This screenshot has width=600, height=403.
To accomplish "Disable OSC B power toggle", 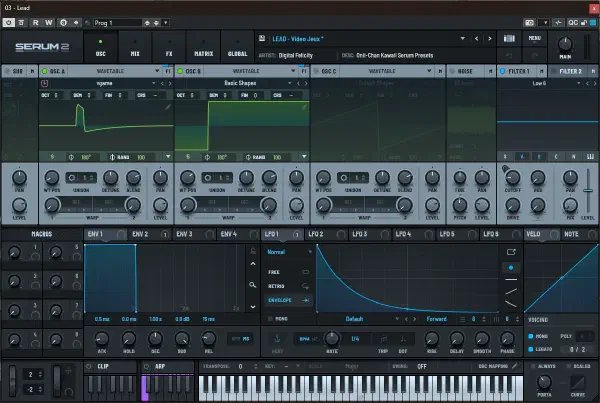I will coord(180,71).
